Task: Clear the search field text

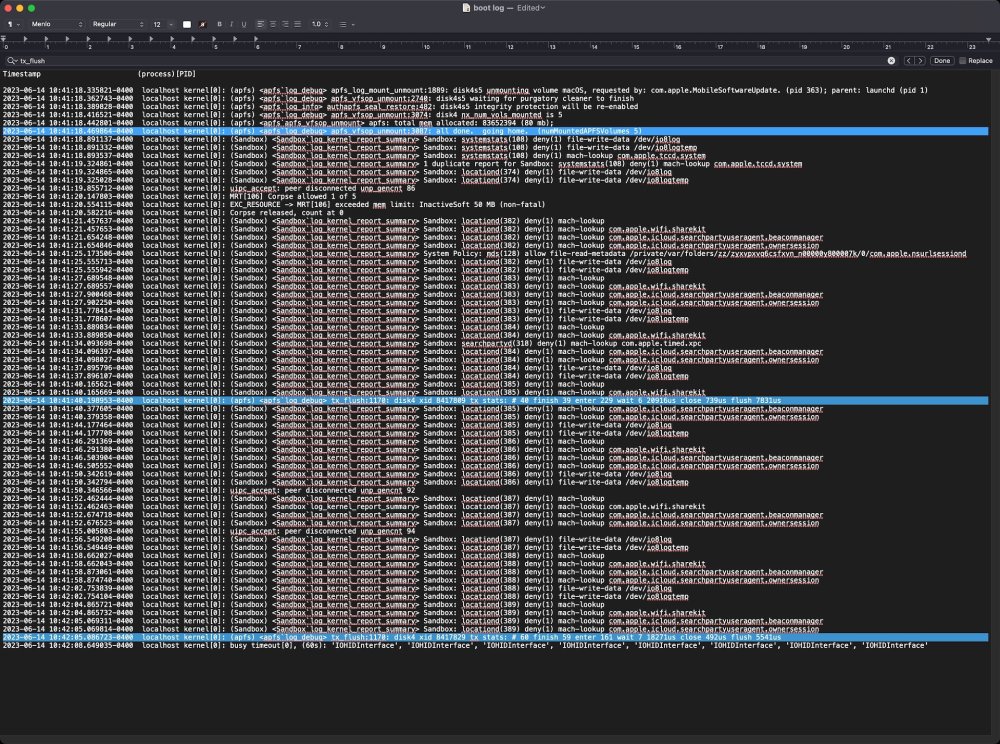Action: 891,61
